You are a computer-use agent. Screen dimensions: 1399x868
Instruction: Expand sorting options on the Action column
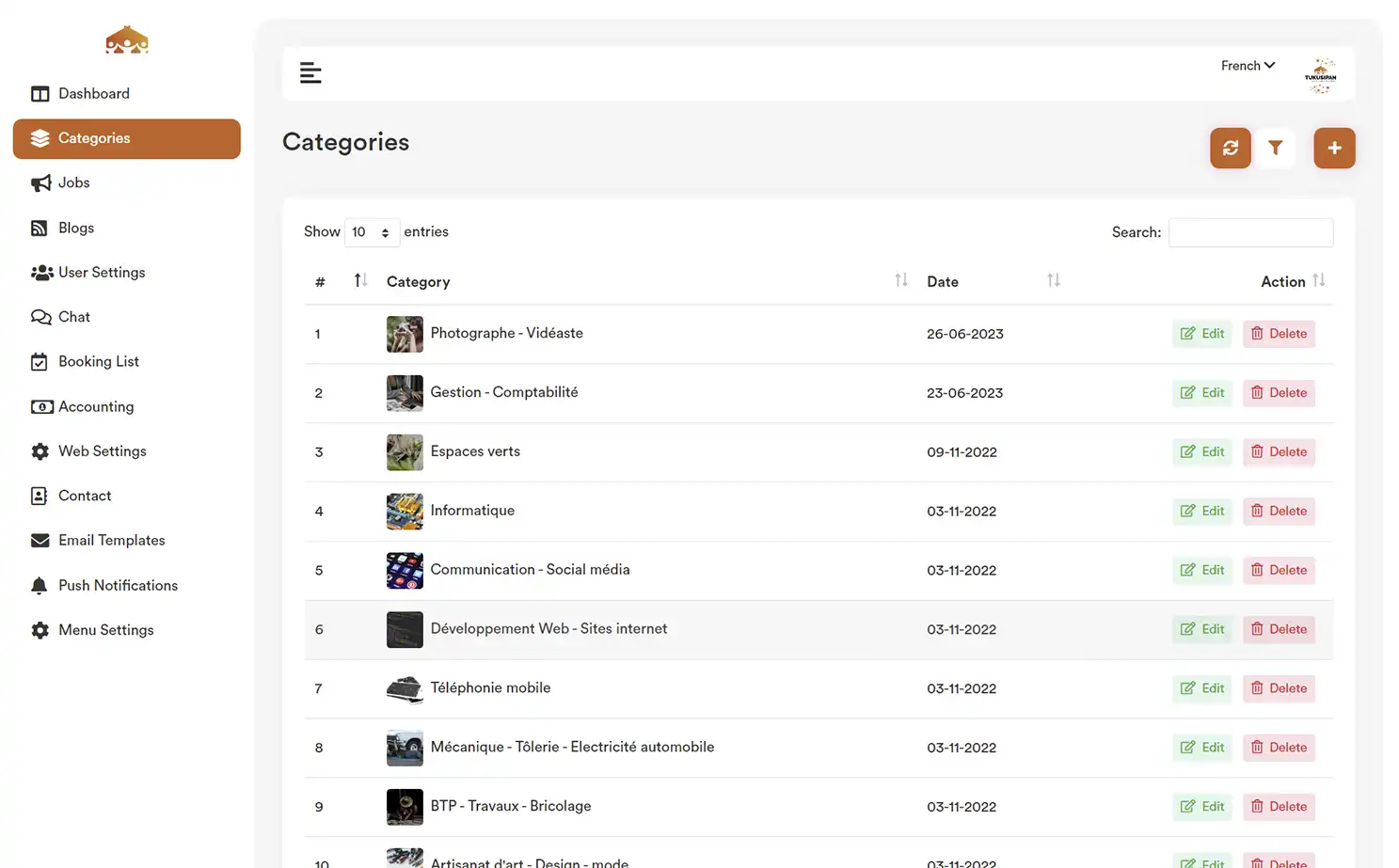pos(1319,279)
